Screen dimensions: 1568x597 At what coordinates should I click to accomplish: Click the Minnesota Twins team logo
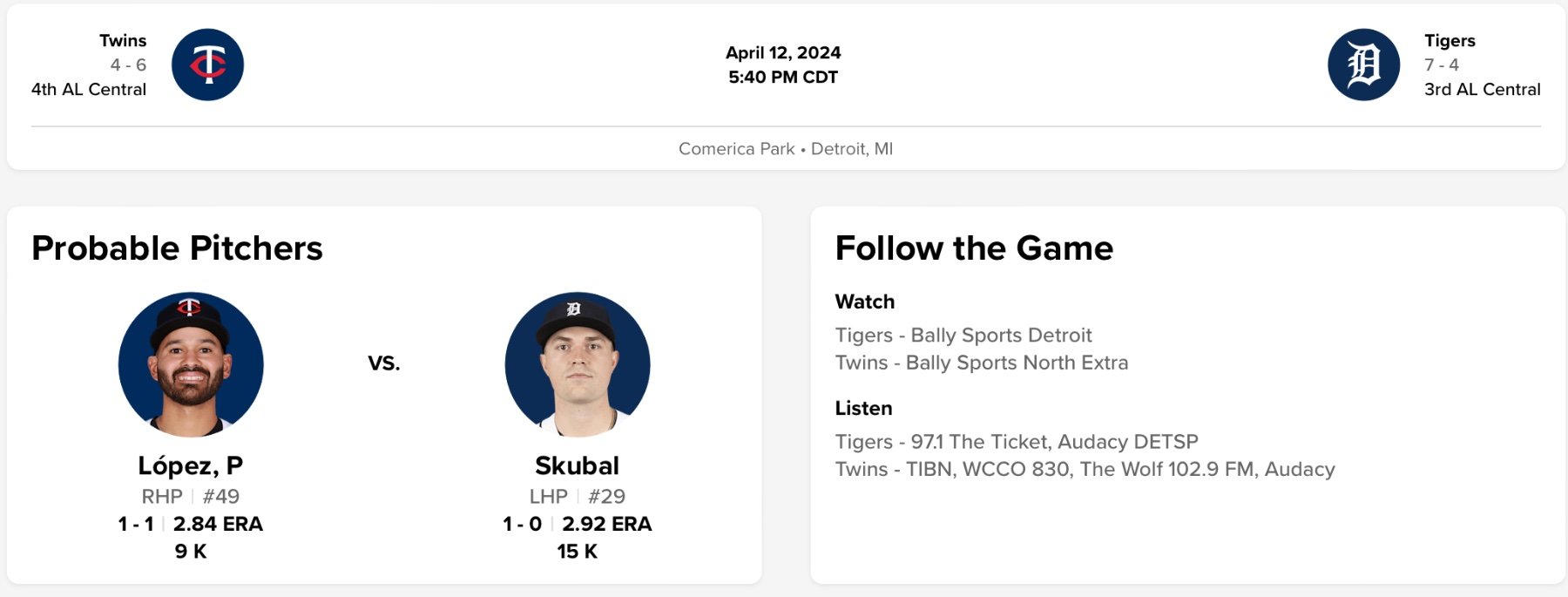pos(207,64)
